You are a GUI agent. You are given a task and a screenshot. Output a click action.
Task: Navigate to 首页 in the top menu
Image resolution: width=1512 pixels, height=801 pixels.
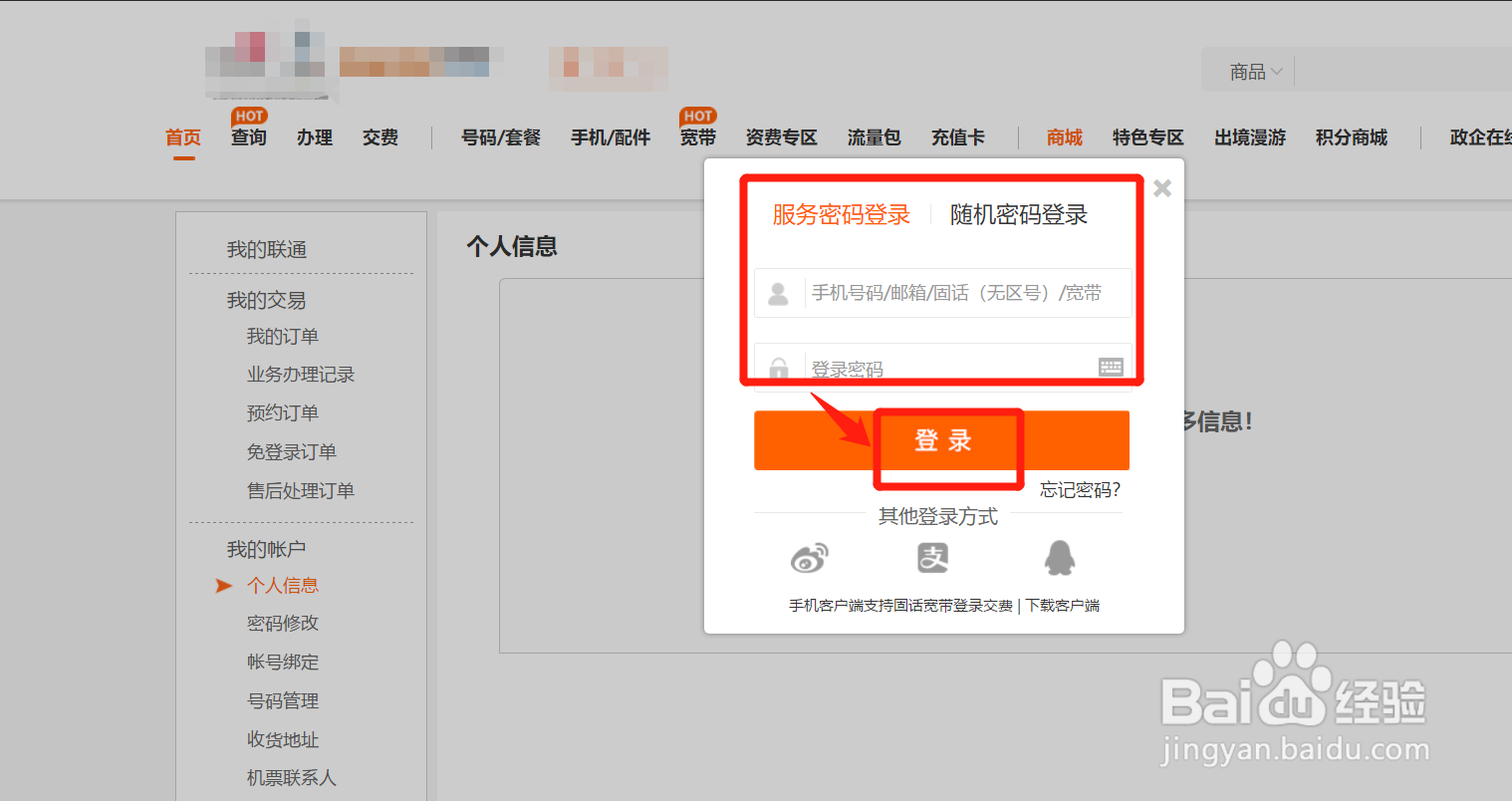(x=182, y=137)
